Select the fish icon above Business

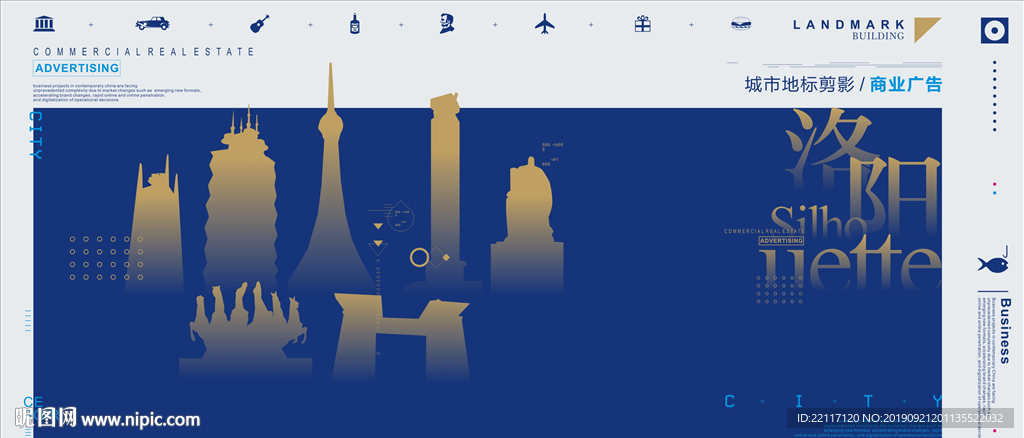[x=993, y=263]
